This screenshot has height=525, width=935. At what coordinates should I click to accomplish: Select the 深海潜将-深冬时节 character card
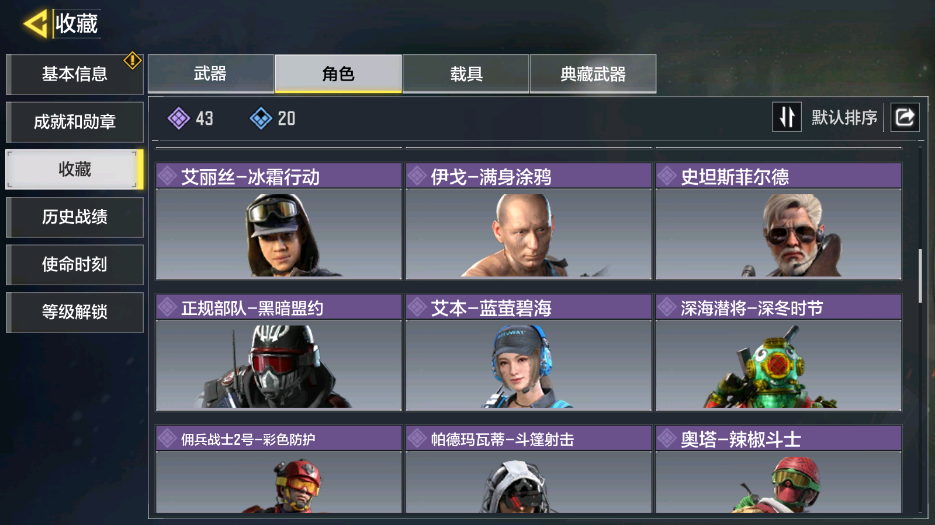coord(778,352)
